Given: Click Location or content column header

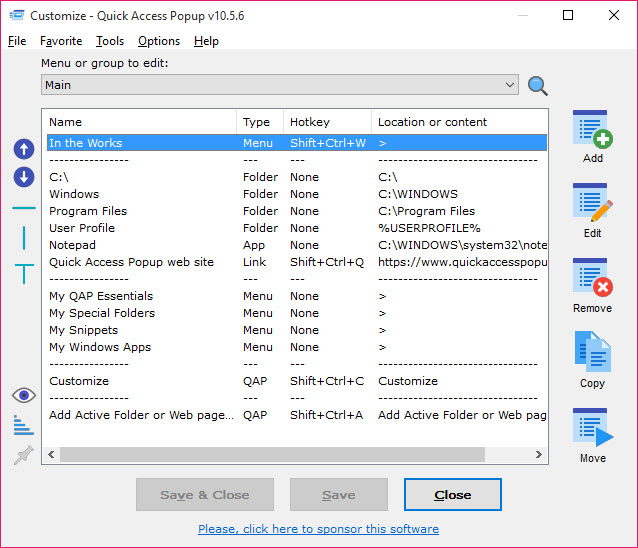Looking at the screenshot, I should (459, 122).
